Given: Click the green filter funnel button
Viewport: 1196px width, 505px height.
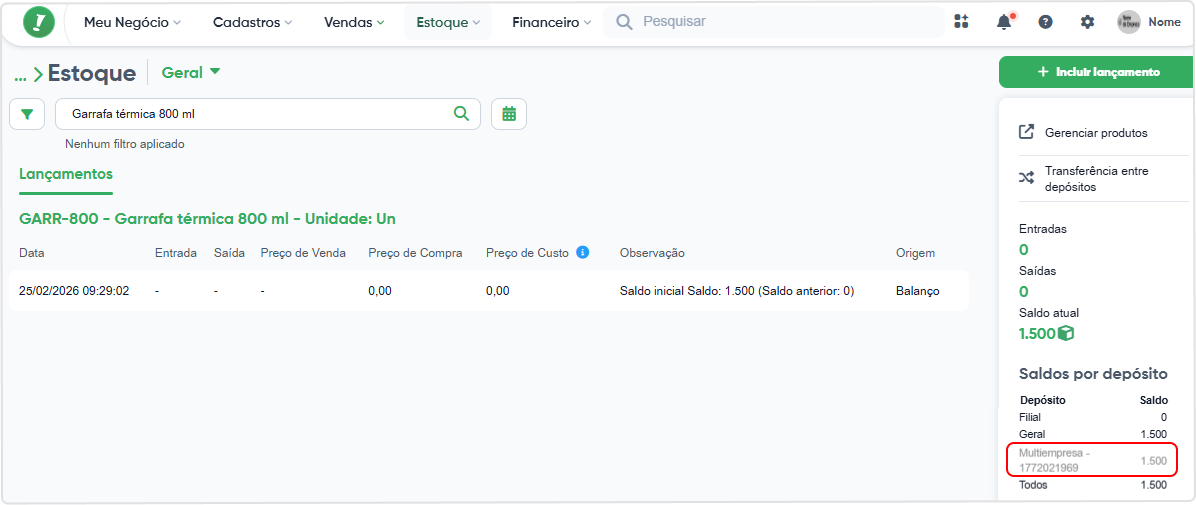Looking at the screenshot, I should pyautogui.click(x=27, y=114).
